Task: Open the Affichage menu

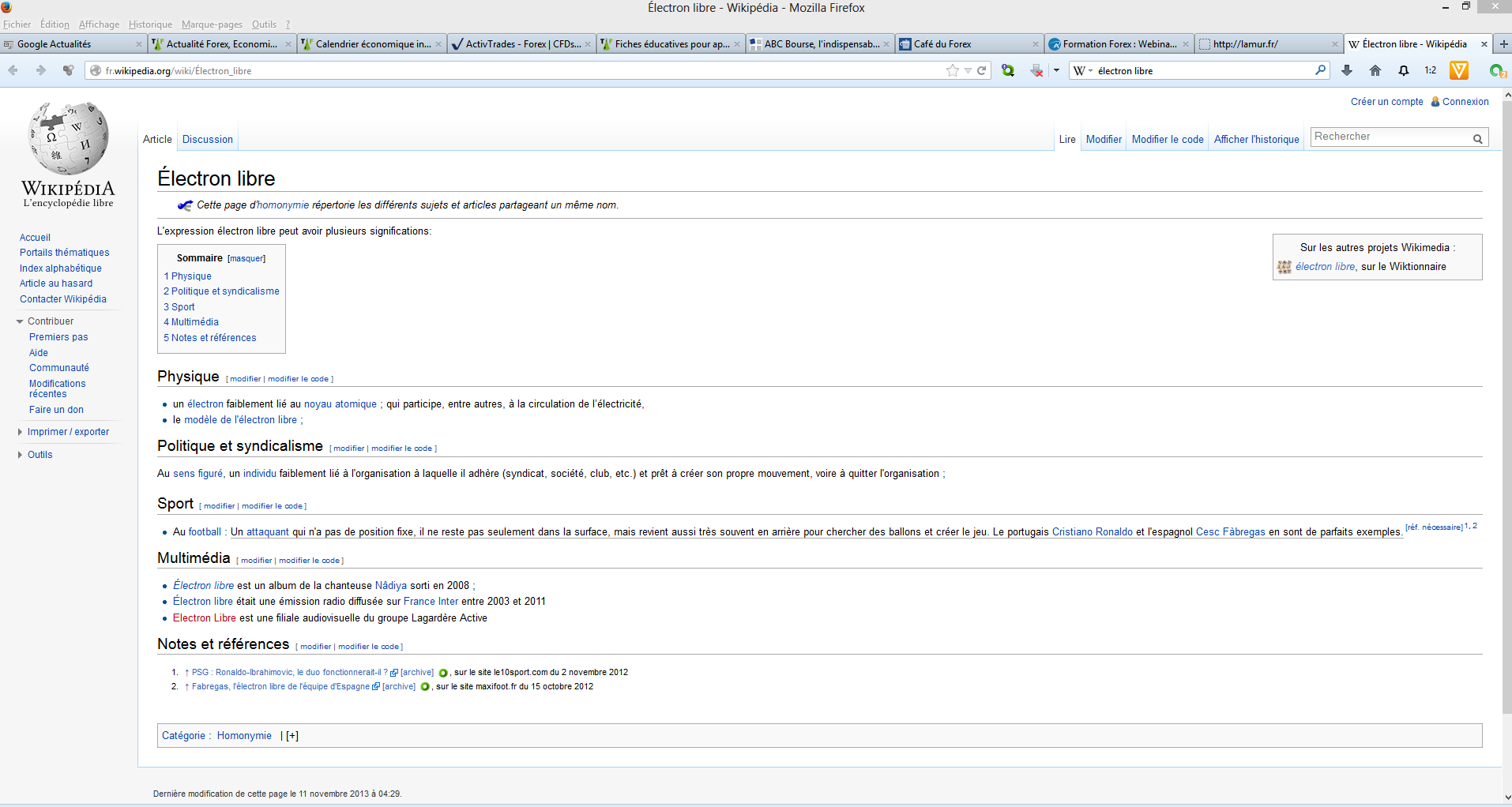Action: (99, 24)
